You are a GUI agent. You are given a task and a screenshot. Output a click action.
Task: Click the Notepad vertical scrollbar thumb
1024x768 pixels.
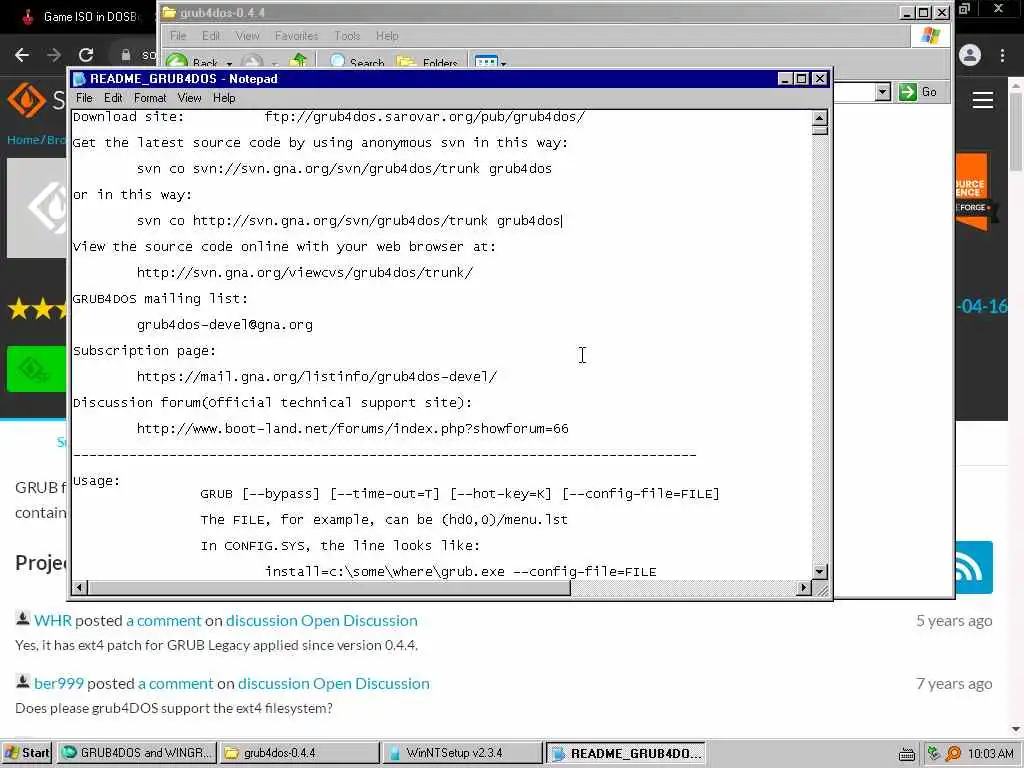(820, 130)
